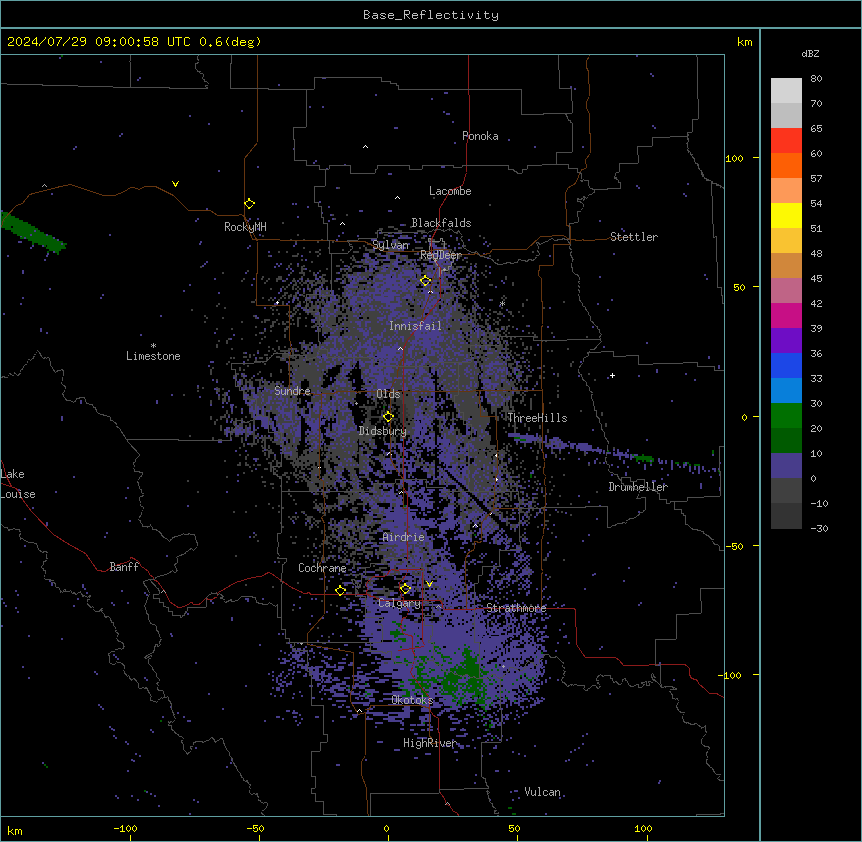Click the RedDeer city label
The height and width of the screenshot is (842, 862).
click(441, 255)
